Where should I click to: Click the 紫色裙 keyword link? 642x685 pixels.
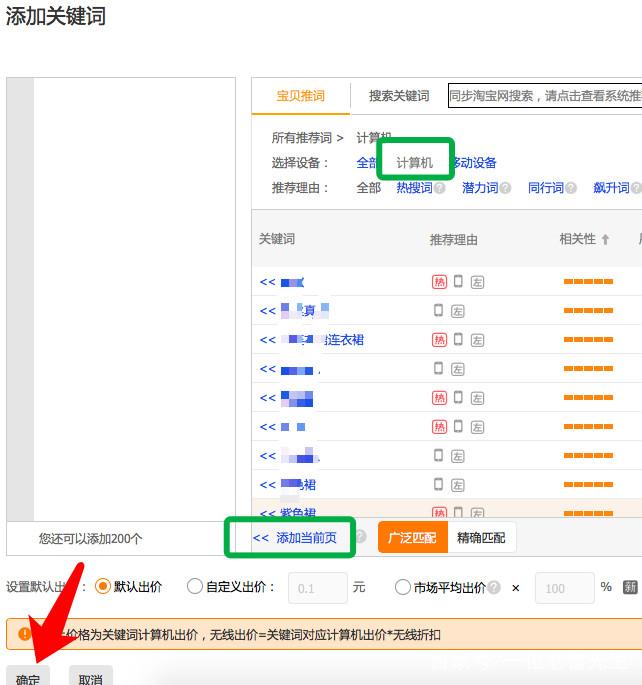tap(298, 513)
